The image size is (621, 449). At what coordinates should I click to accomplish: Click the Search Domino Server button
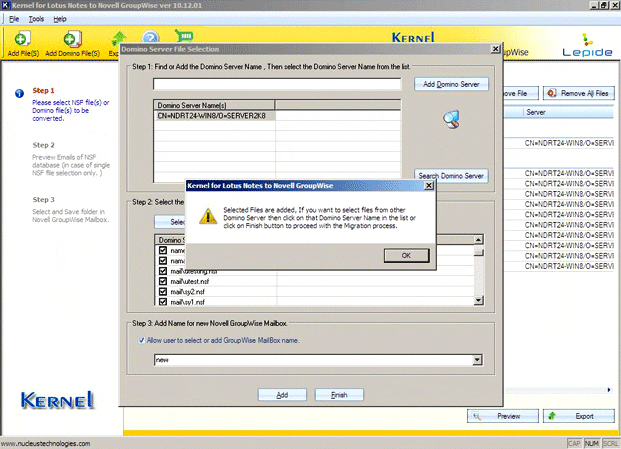pos(451,176)
